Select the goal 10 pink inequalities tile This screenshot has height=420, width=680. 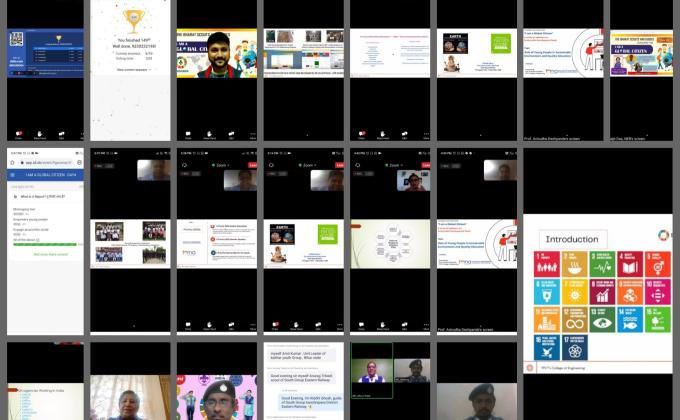pos(658,292)
